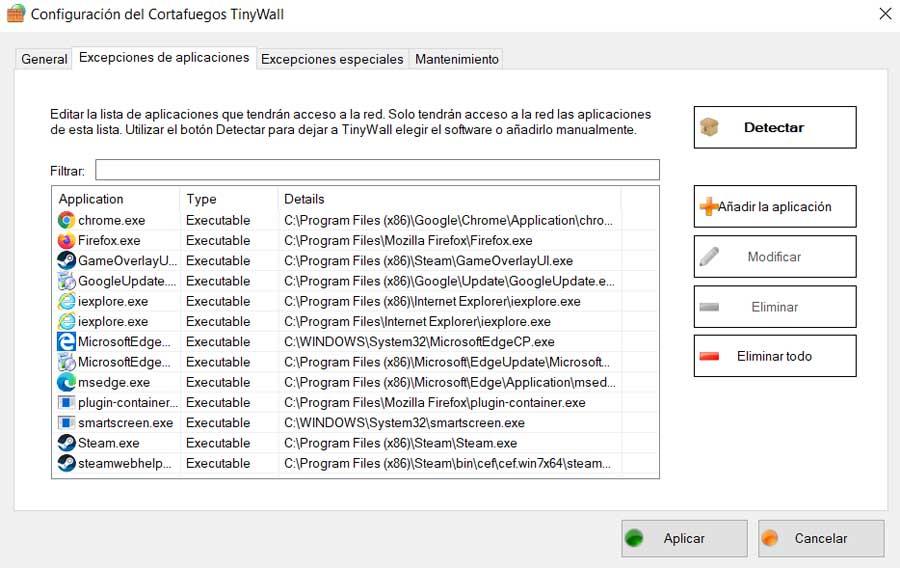900x568 pixels.
Task: Go to the Mantenimiento tab
Action: click(x=457, y=59)
